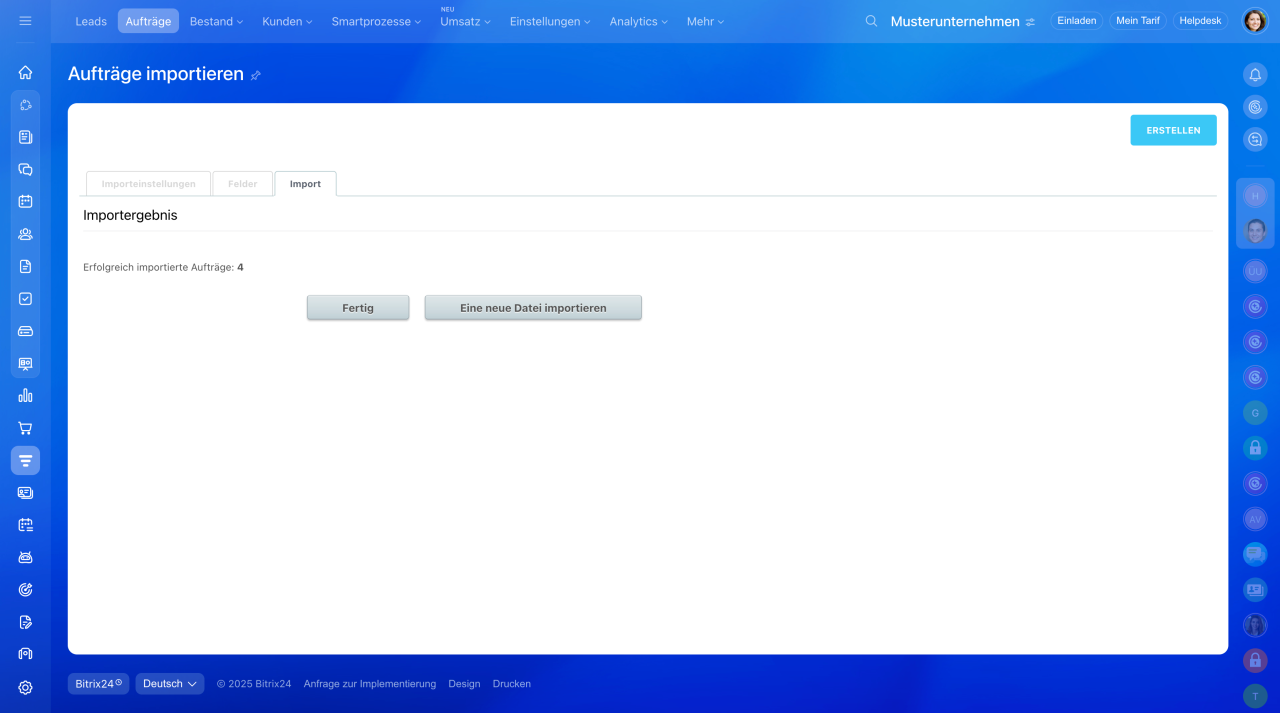
Task: Expand the Smartprozesse dropdown menu
Action: click(x=376, y=21)
